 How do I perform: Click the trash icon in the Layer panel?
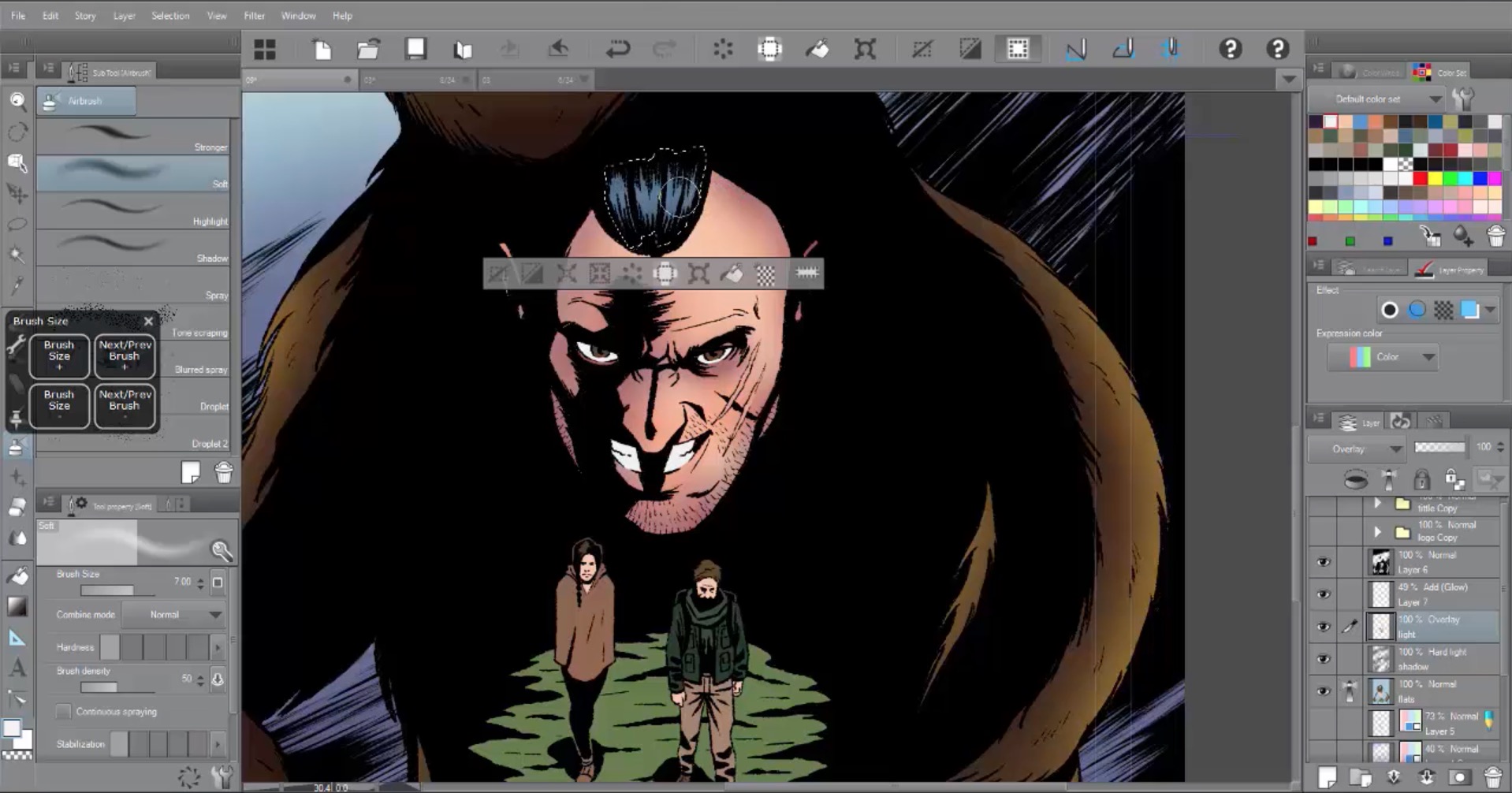(x=1492, y=777)
